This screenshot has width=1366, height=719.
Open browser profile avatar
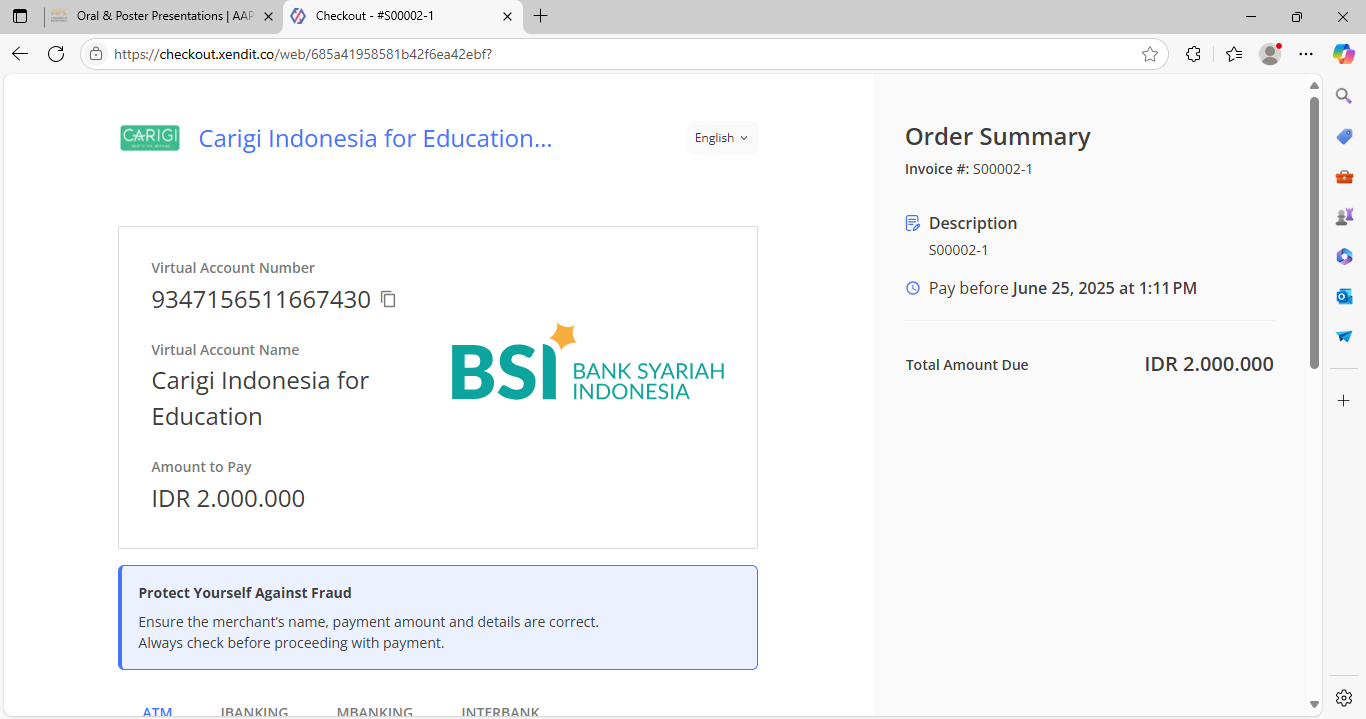1270,54
